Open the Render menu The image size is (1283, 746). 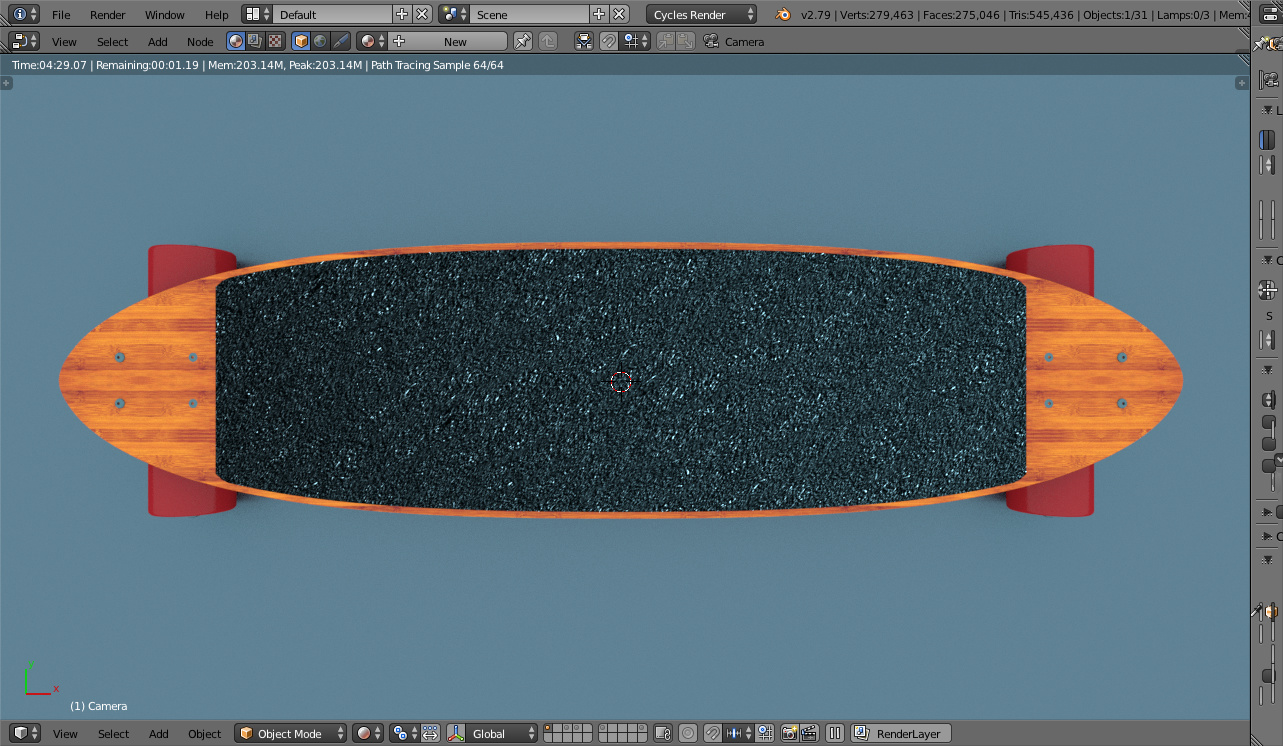(x=107, y=15)
